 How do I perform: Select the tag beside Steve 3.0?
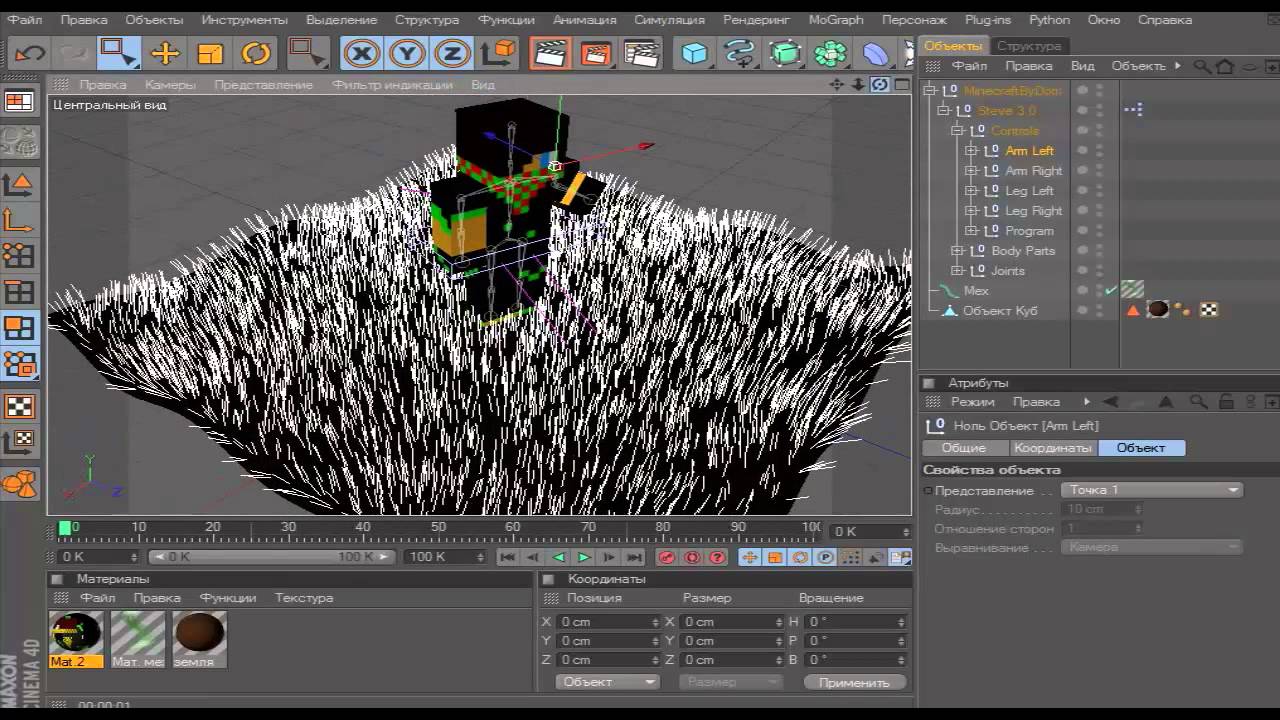click(1133, 110)
